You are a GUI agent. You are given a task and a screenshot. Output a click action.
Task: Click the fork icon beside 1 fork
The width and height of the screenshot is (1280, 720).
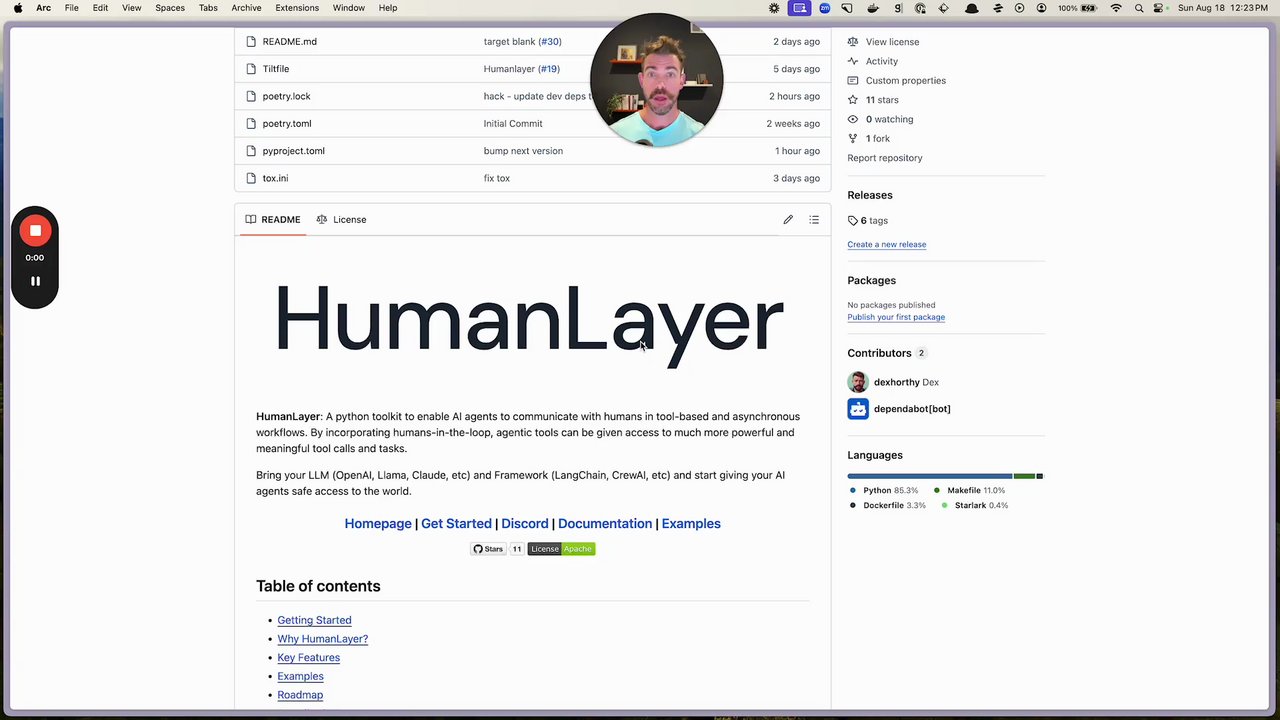853,139
